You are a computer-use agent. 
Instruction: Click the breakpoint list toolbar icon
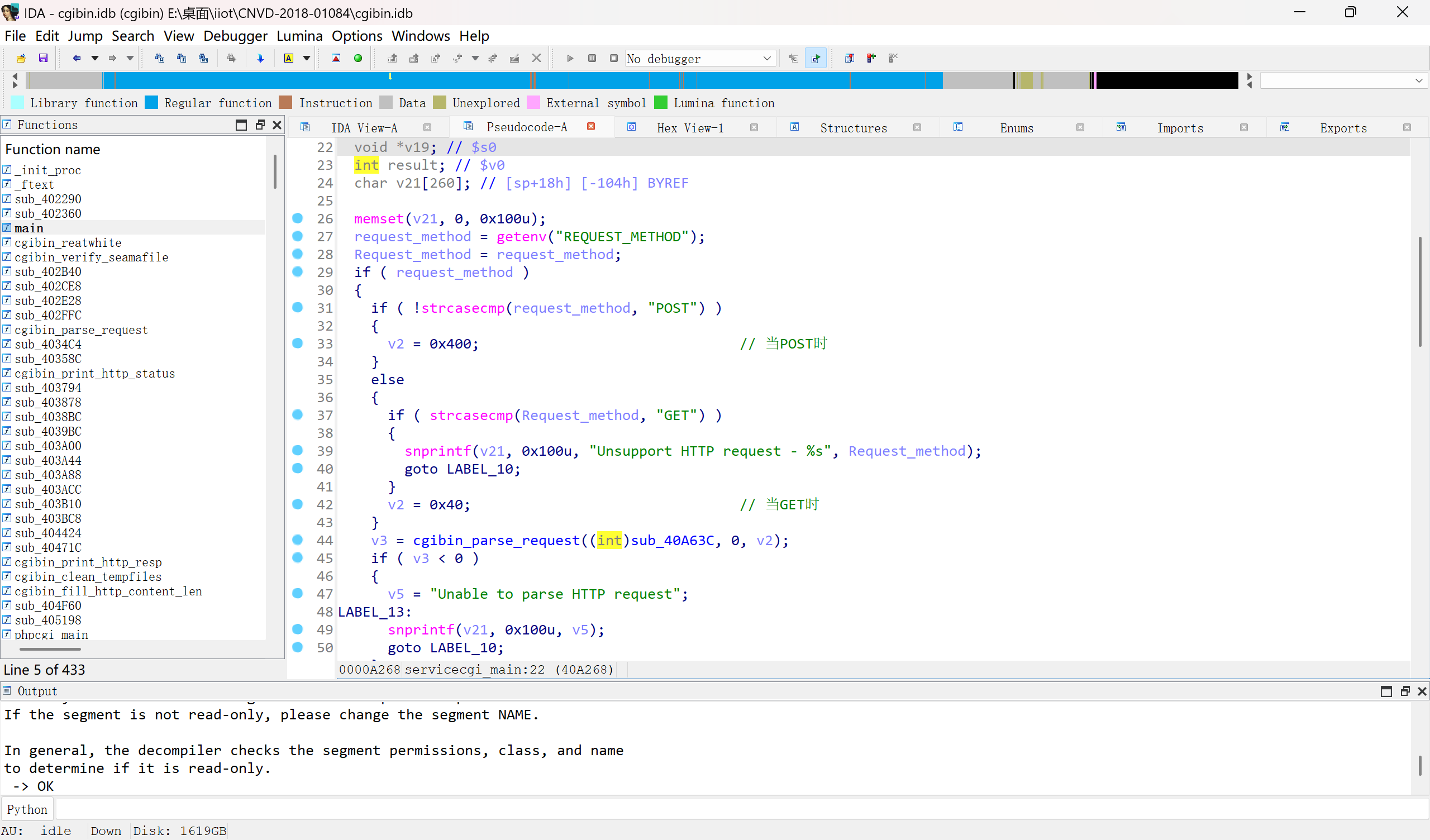point(850,58)
